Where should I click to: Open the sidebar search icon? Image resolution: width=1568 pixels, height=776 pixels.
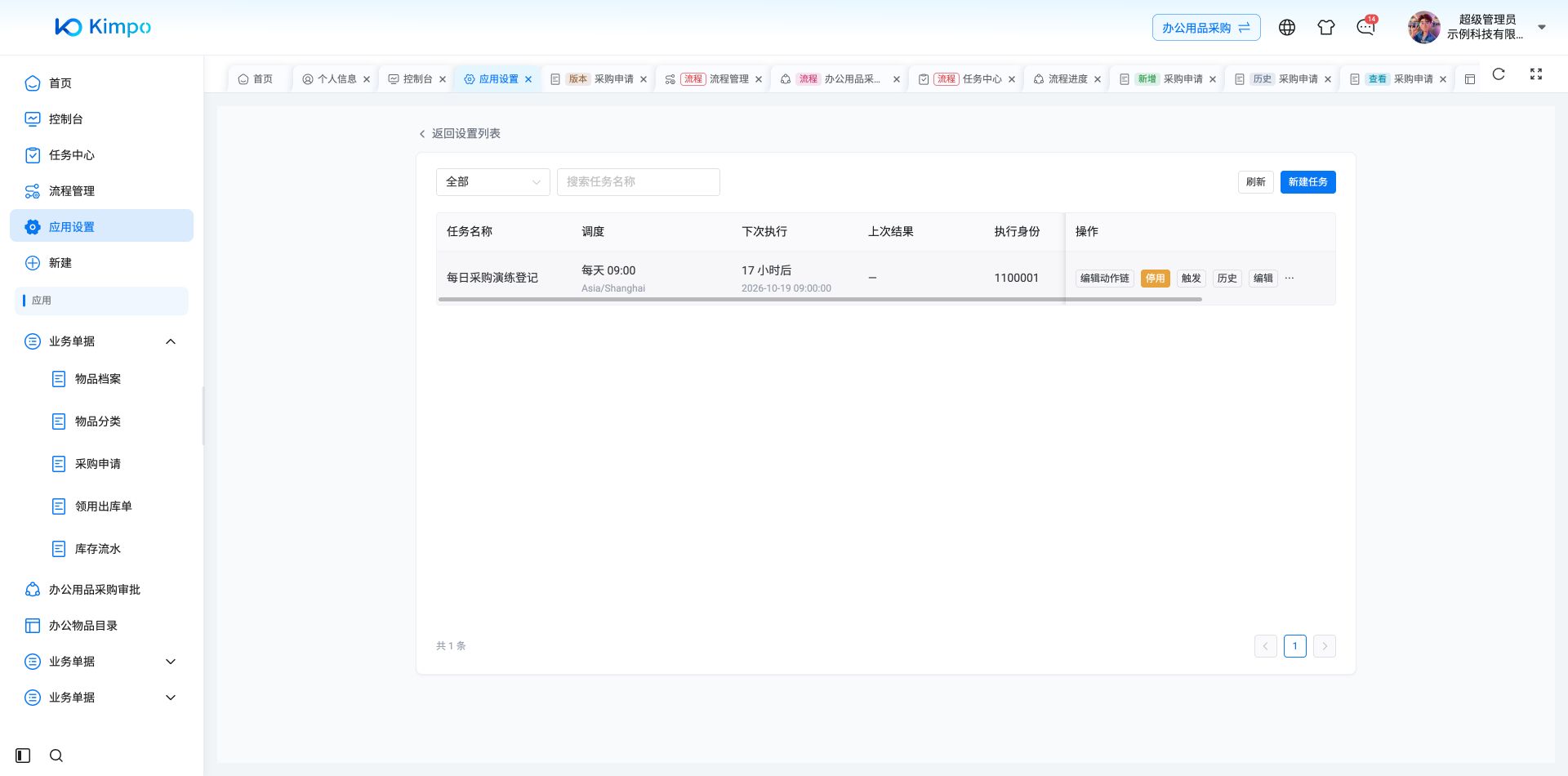point(56,756)
